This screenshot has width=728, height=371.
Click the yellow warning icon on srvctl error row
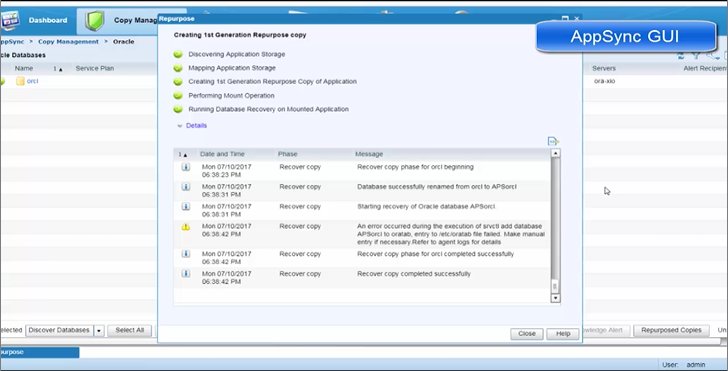185,227
